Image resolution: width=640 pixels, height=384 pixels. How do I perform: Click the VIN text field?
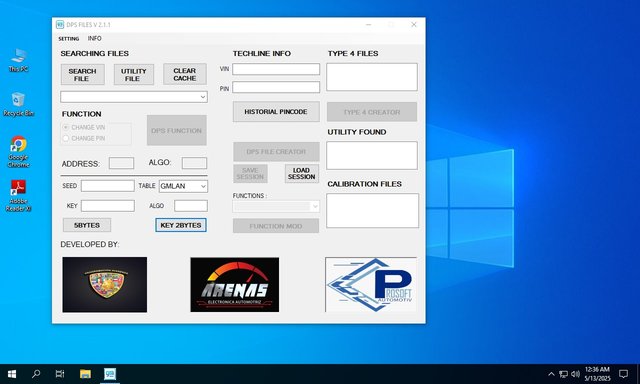pos(276,69)
